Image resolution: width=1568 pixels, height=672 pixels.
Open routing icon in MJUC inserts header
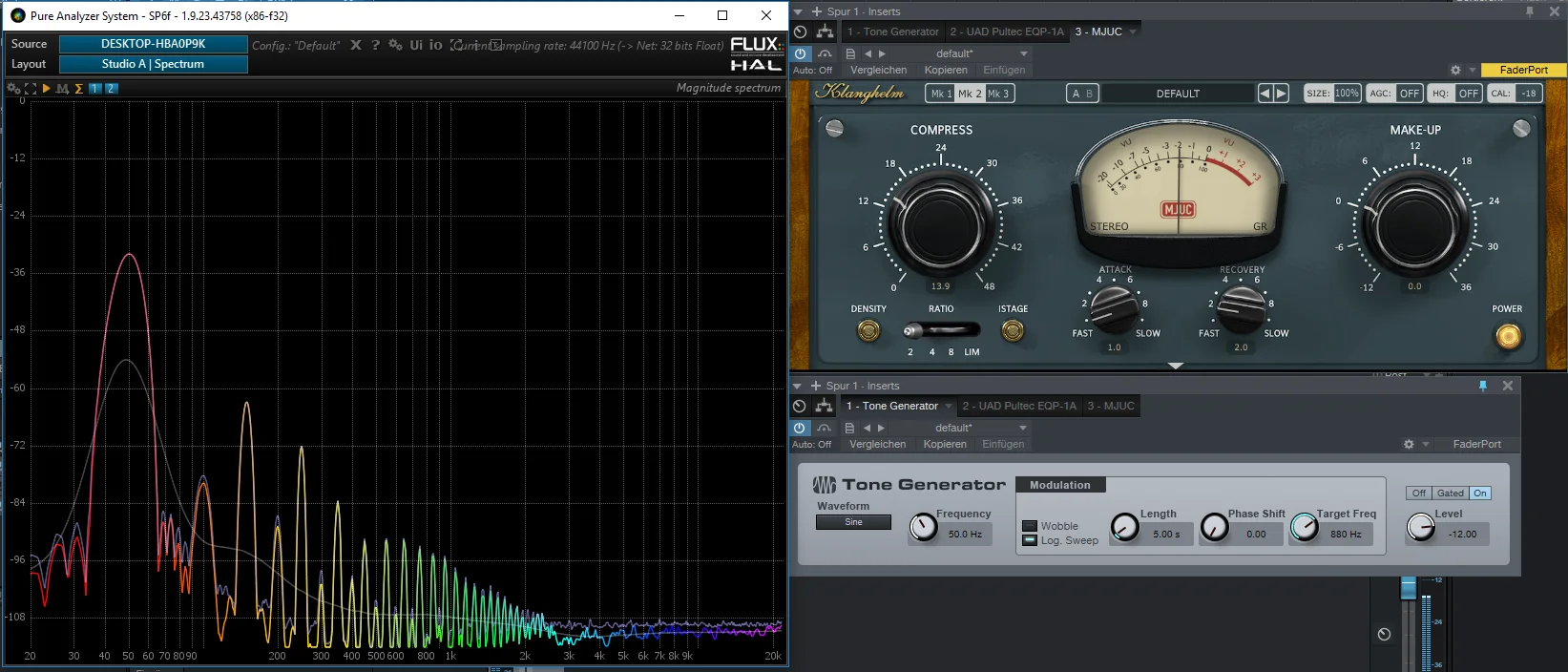[825, 31]
